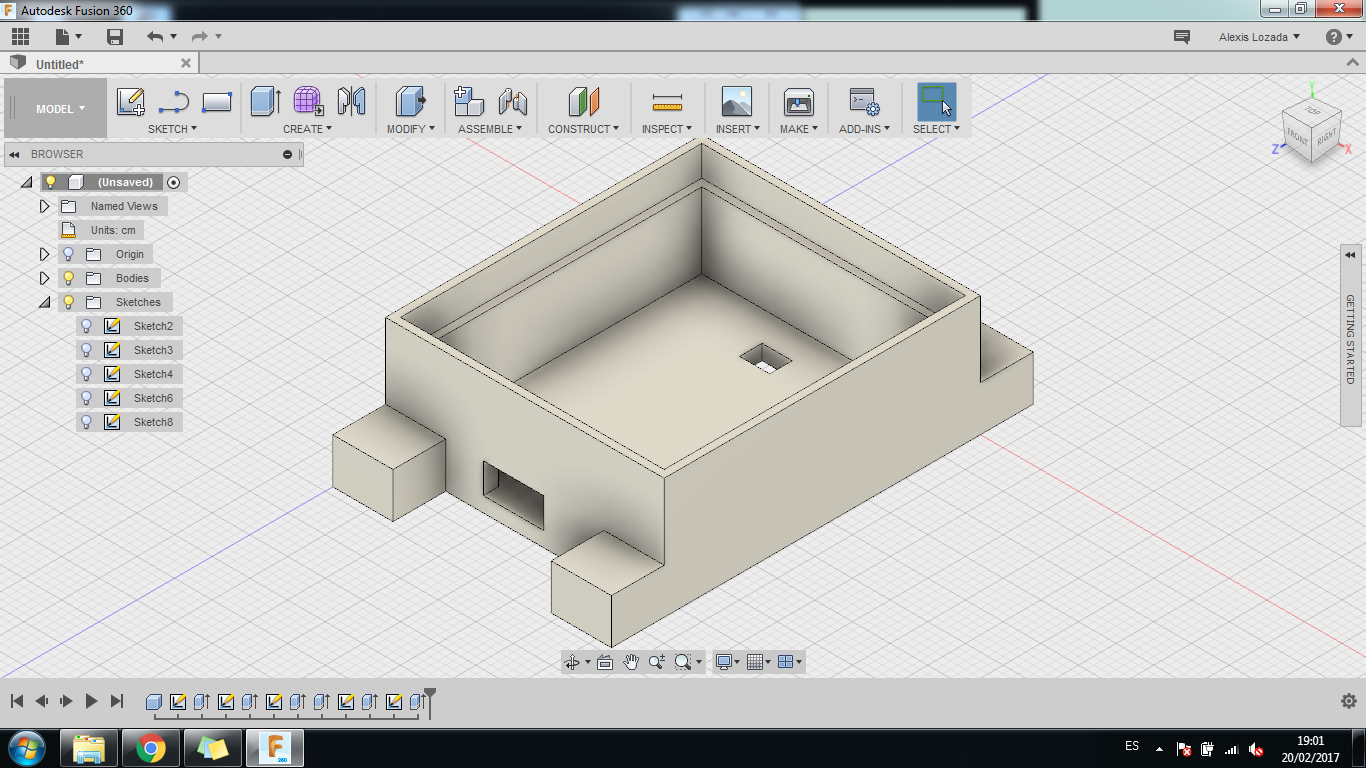Click the Offset Plane construct icon
Screen dimensions: 1366x768
point(583,101)
